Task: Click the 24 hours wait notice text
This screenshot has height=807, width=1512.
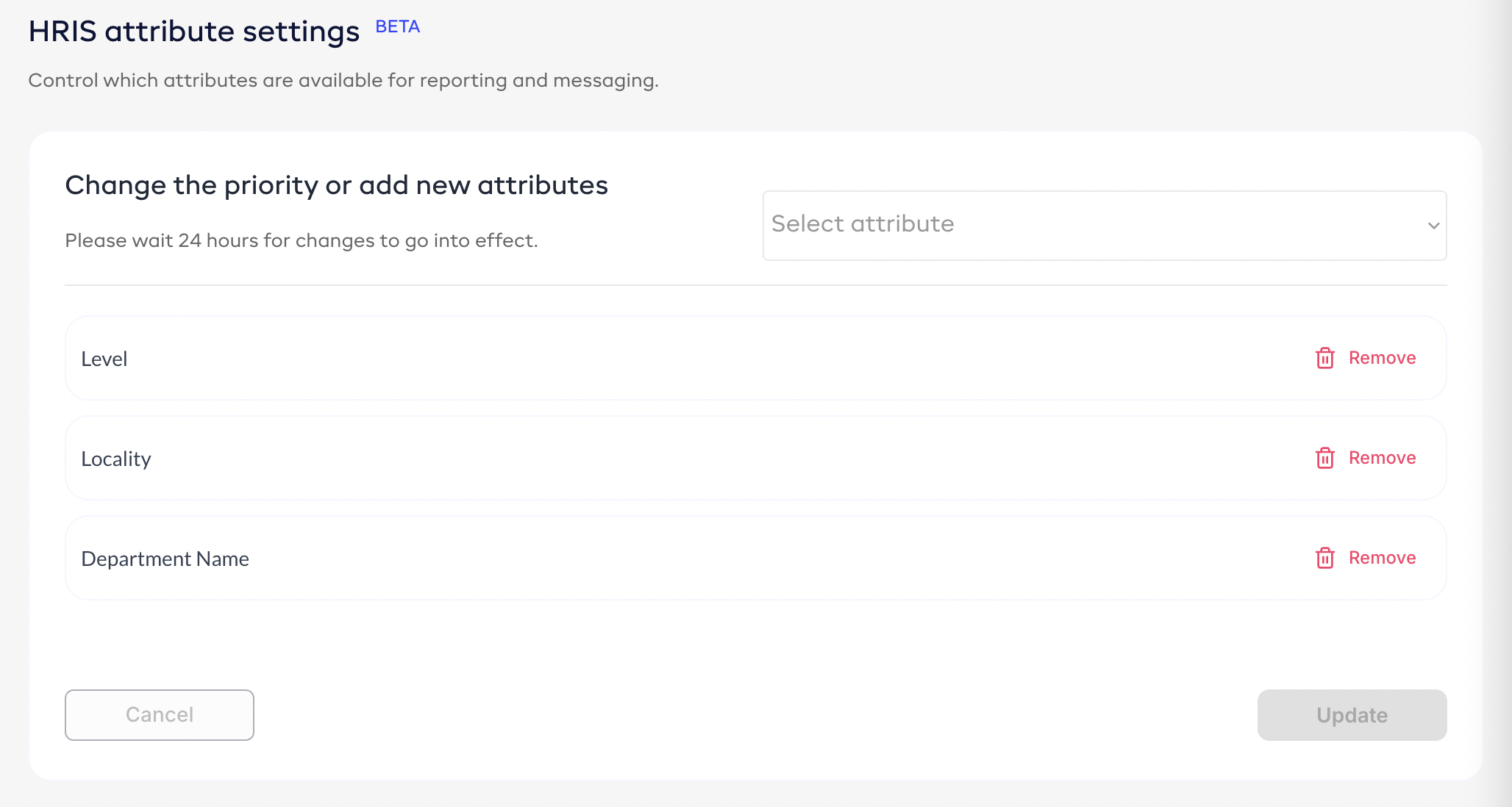Action: coord(302,240)
